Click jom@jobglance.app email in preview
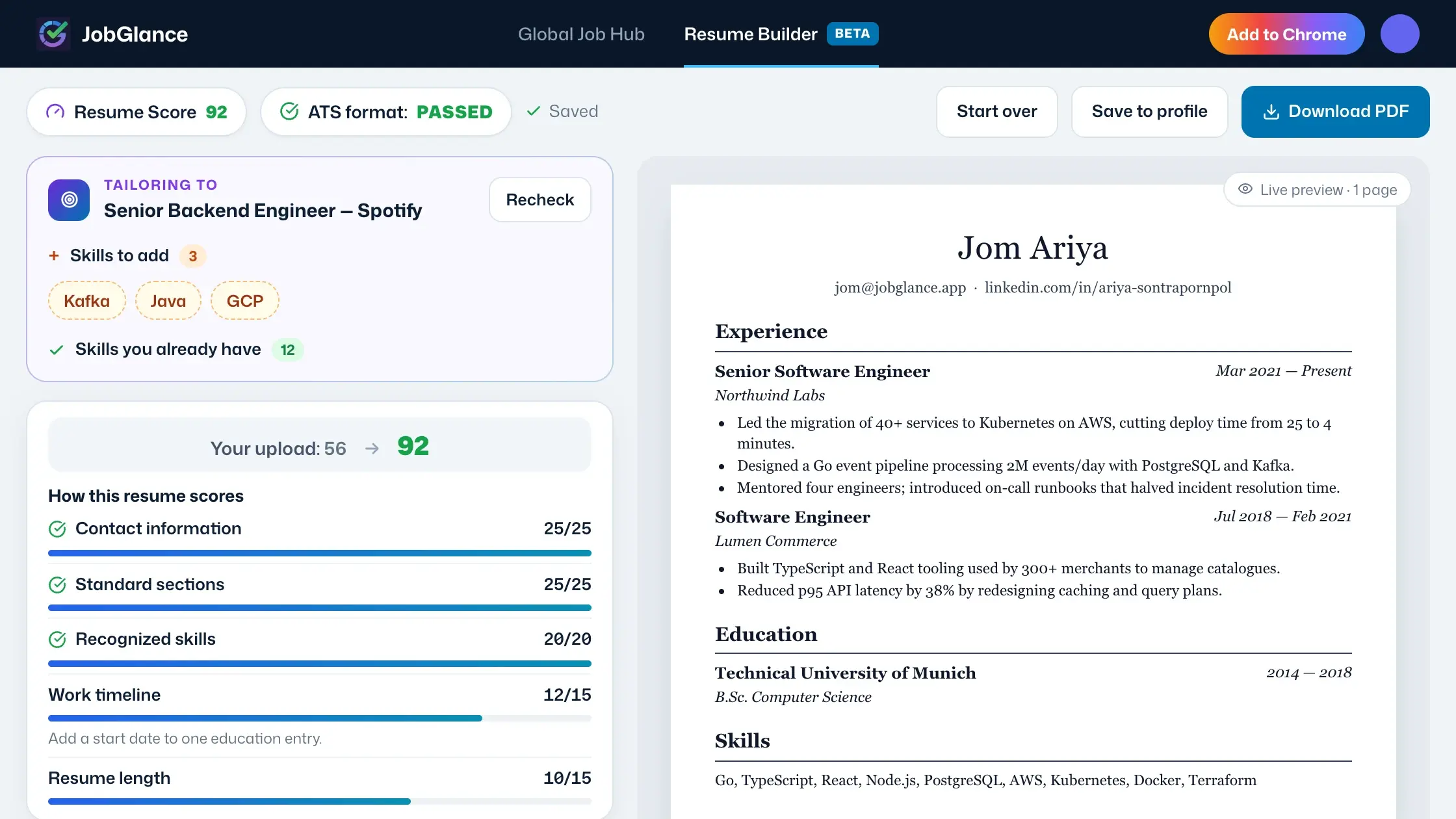 tap(900, 287)
